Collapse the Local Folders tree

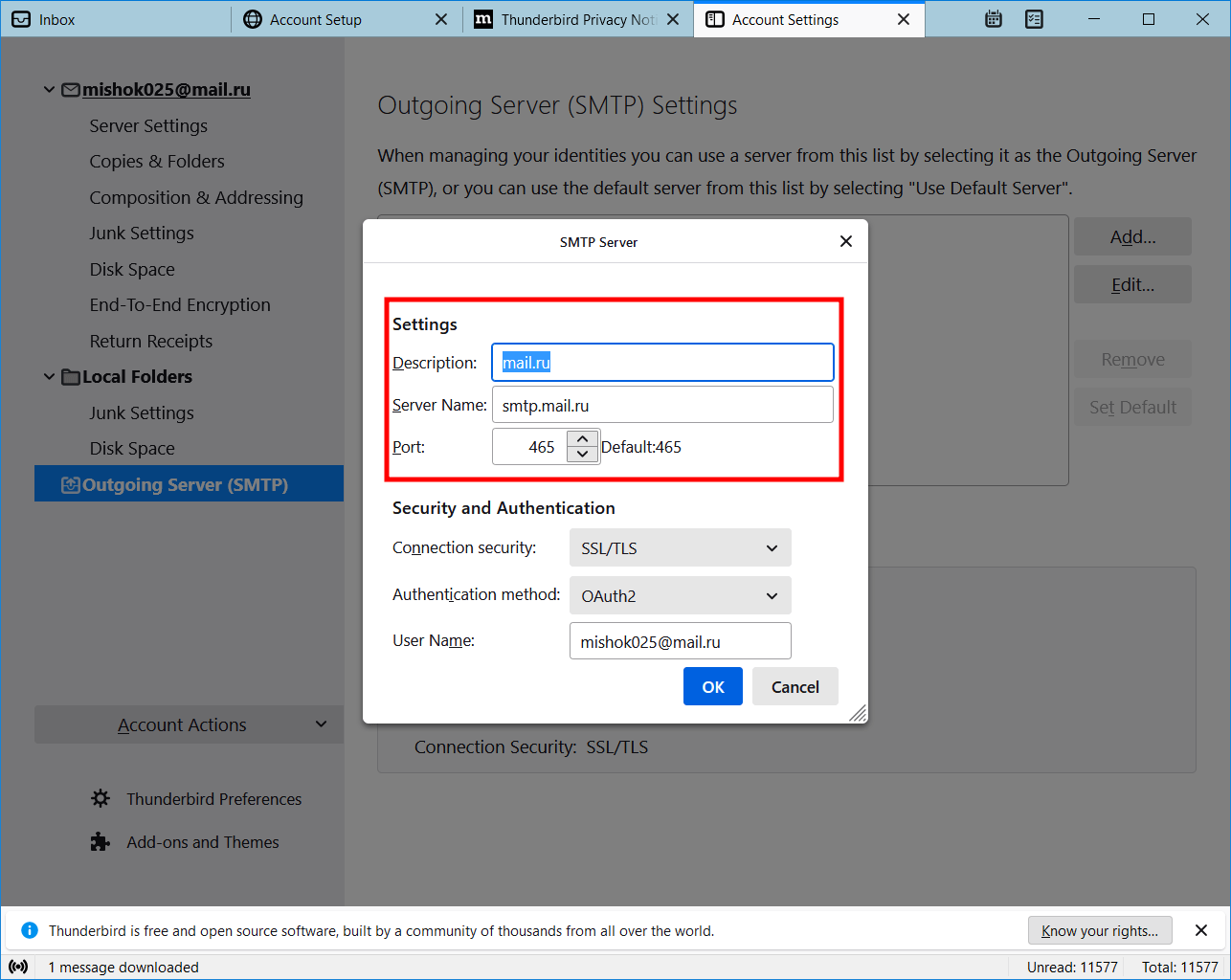[x=49, y=377]
